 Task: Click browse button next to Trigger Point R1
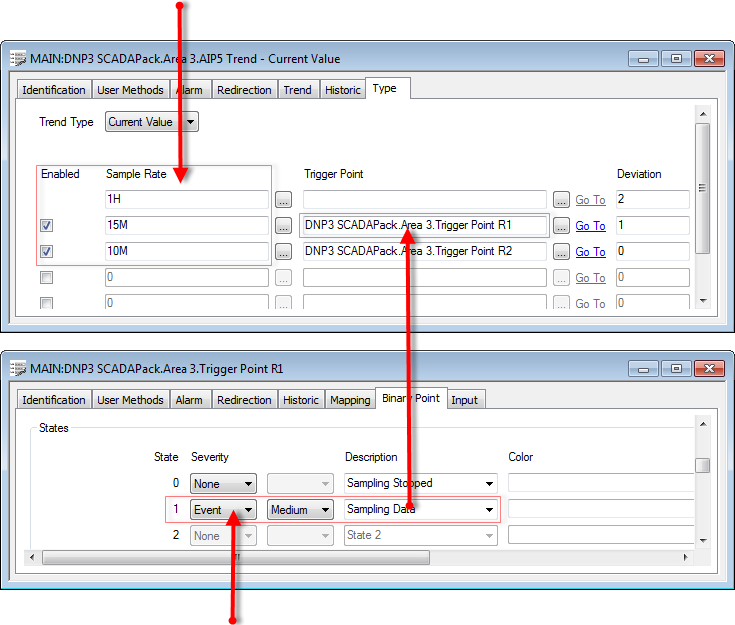point(561,226)
